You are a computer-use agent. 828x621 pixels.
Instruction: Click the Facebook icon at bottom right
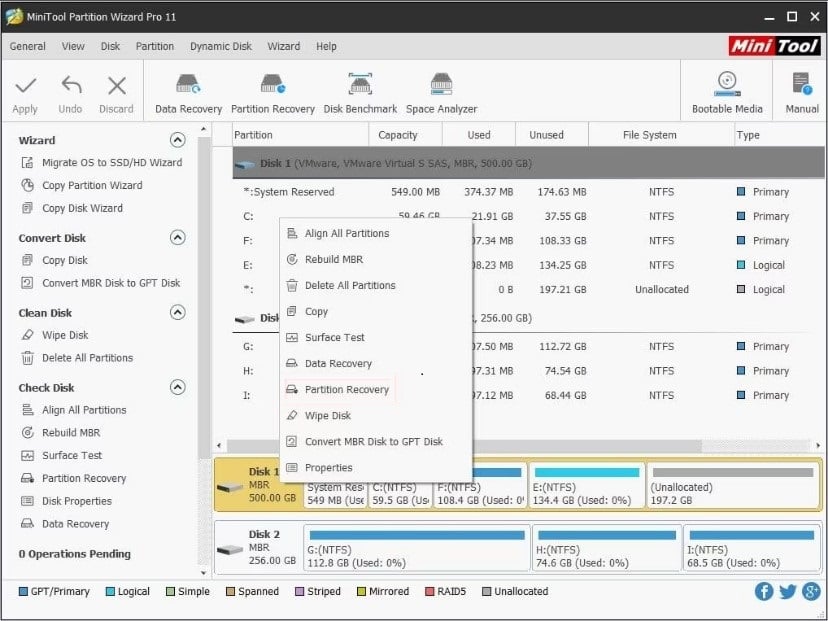coord(764,592)
